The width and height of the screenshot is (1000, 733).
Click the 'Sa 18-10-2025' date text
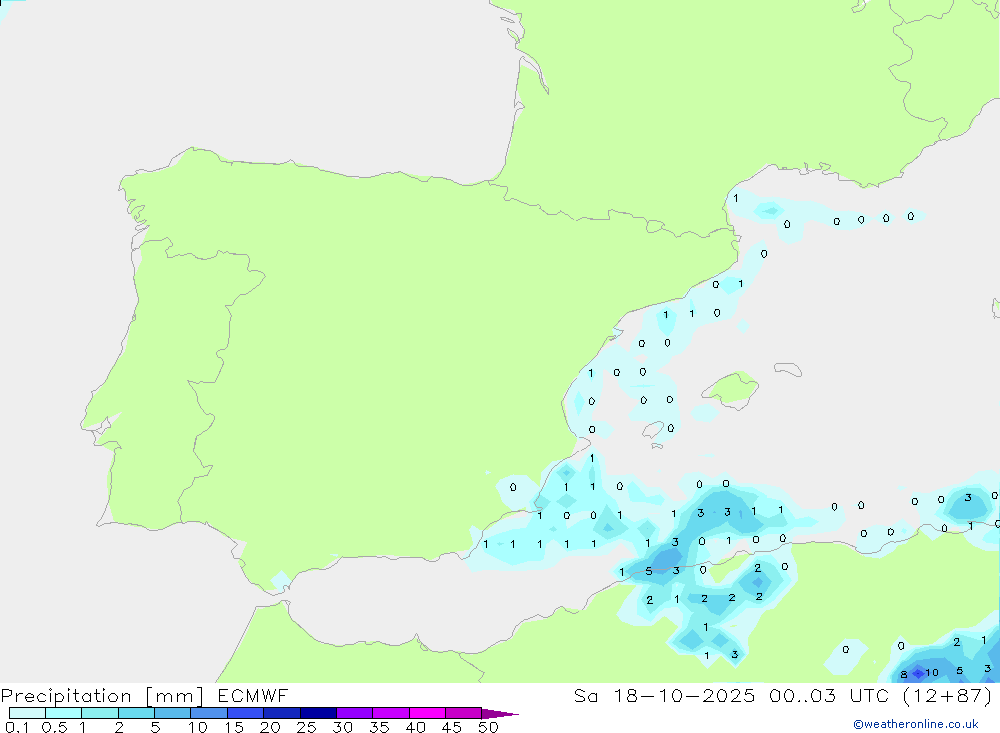tap(664, 695)
